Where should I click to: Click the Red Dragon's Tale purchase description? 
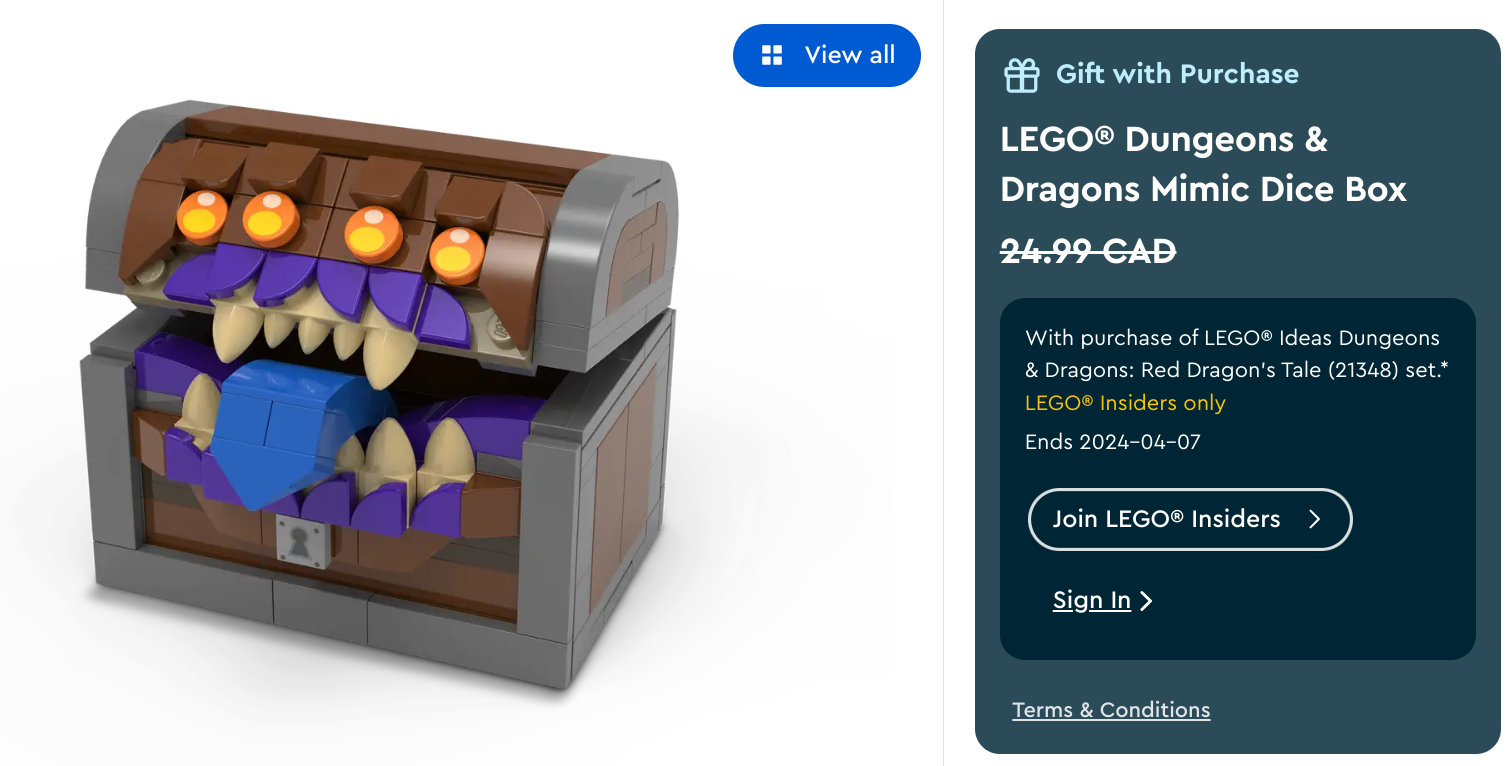tap(1237, 354)
